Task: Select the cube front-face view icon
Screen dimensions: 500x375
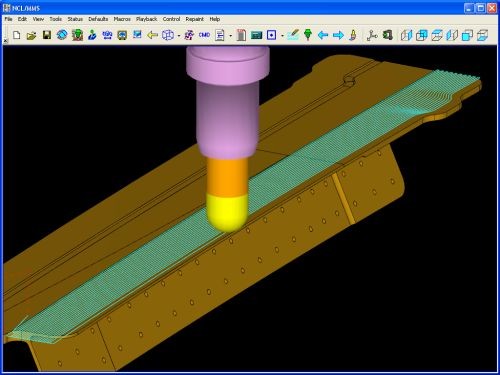Action: tap(467, 35)
